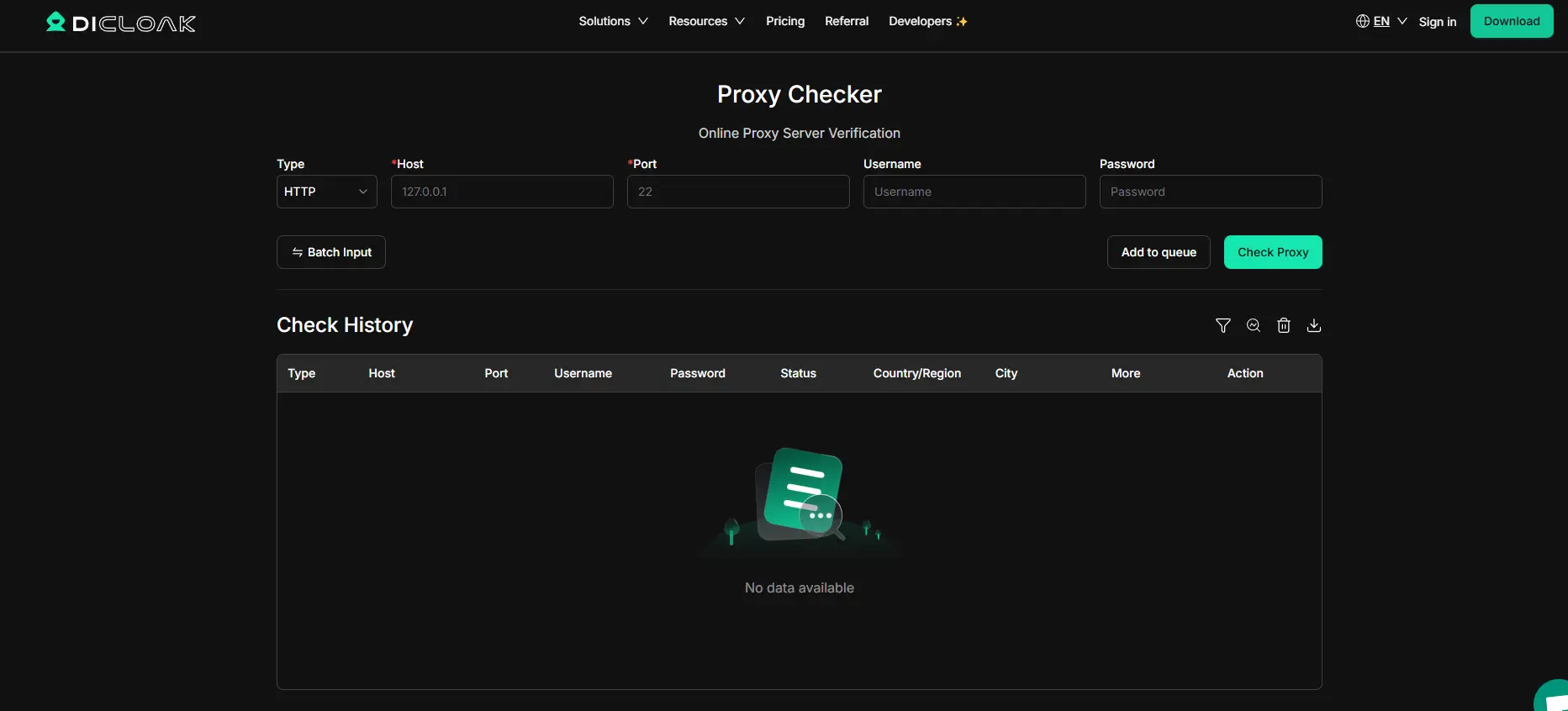Click the trash delete icon
Viewport: 1568px width, 711px height.
click(x=1283, y=325)
